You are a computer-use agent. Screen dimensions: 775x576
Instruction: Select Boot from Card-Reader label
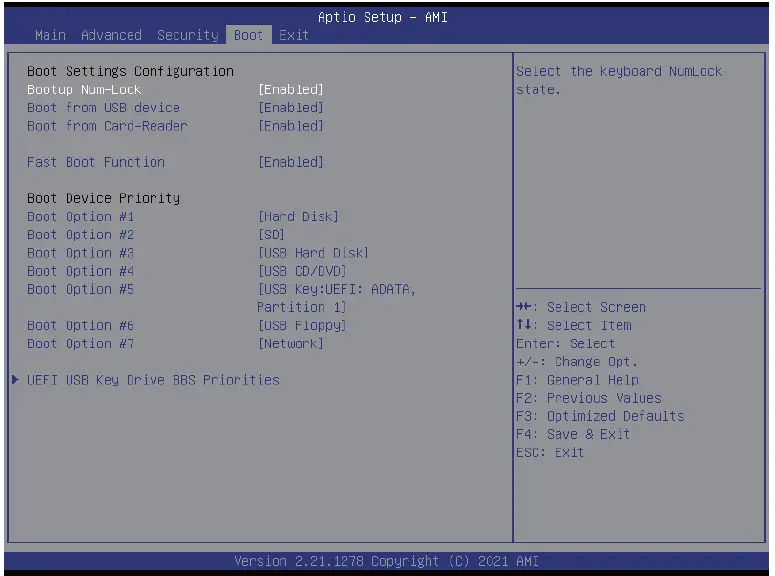tap(107, 126)
